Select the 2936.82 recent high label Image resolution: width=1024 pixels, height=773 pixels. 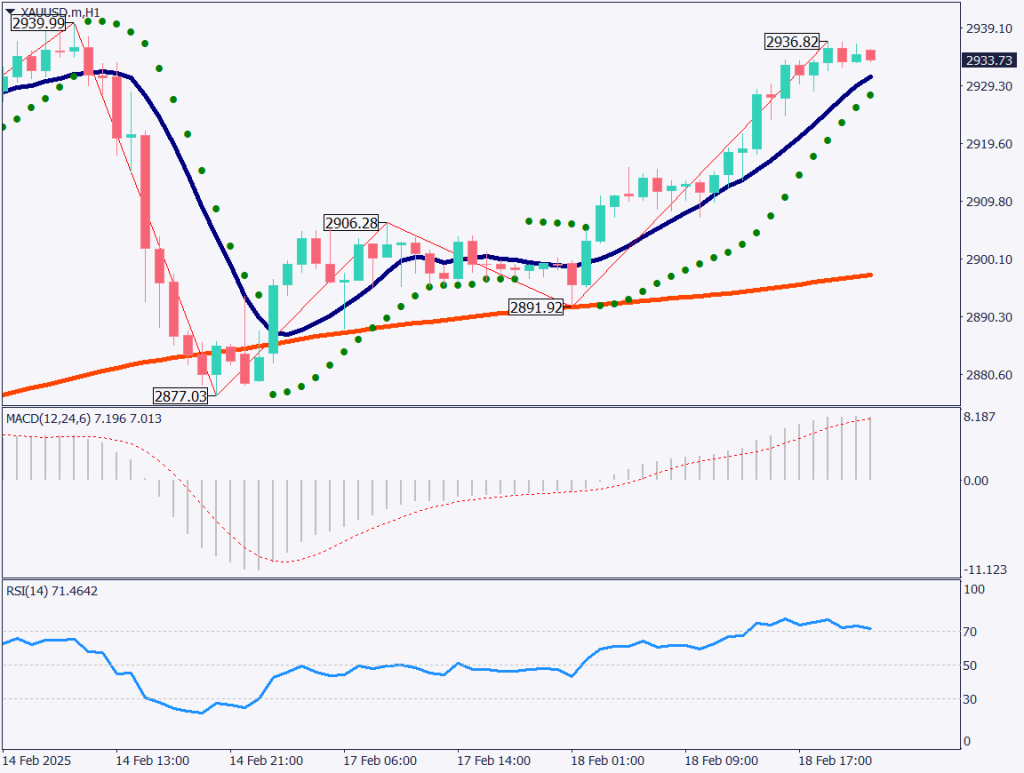tap(792, 42)
